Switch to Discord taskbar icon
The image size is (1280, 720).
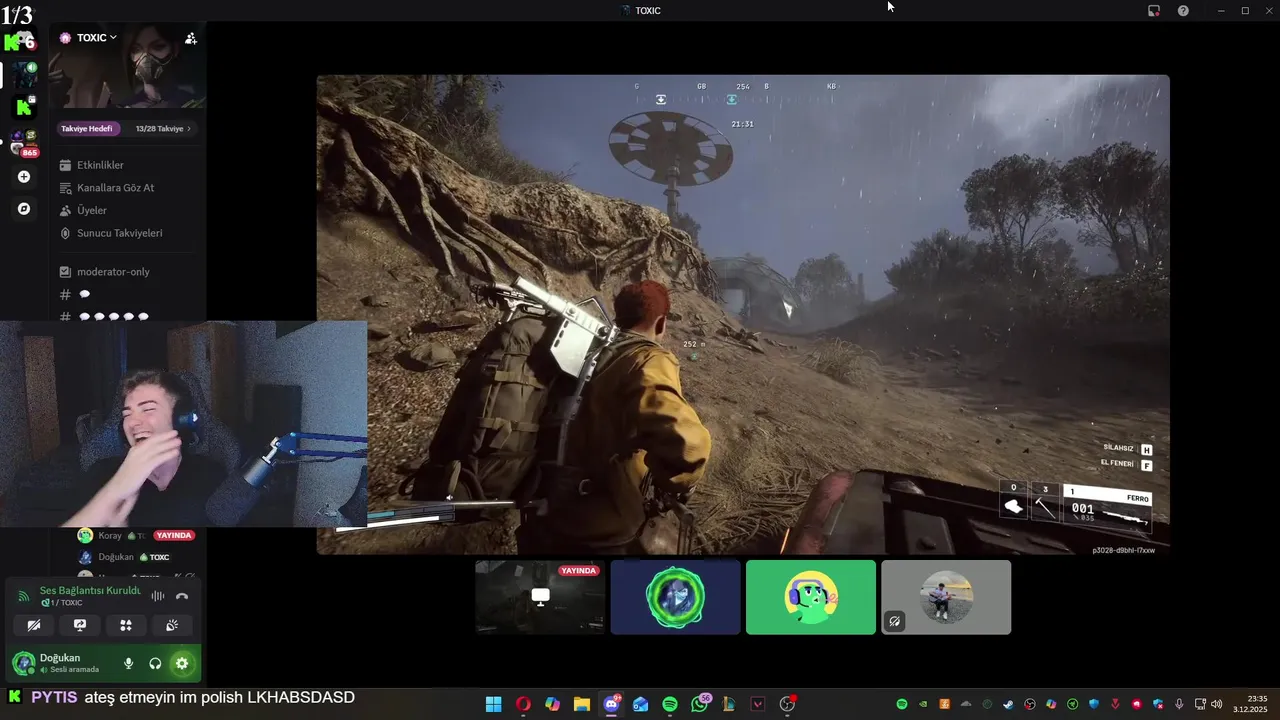click(x=611, y=704)
